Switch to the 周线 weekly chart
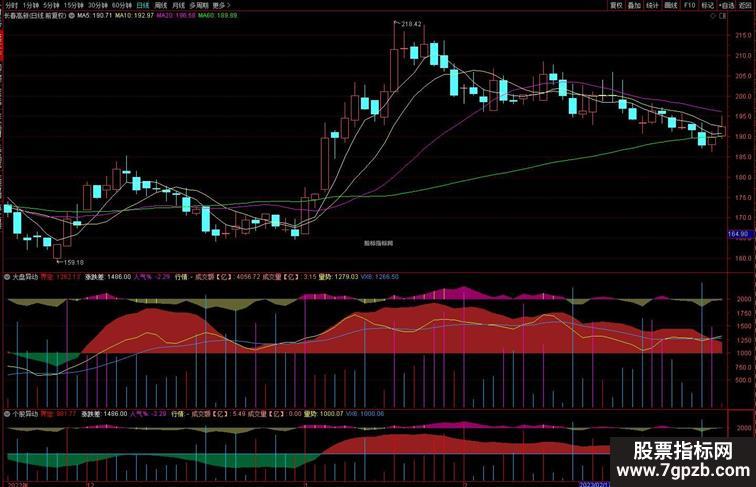Screen dimensions: 756x487 point(161,5)
